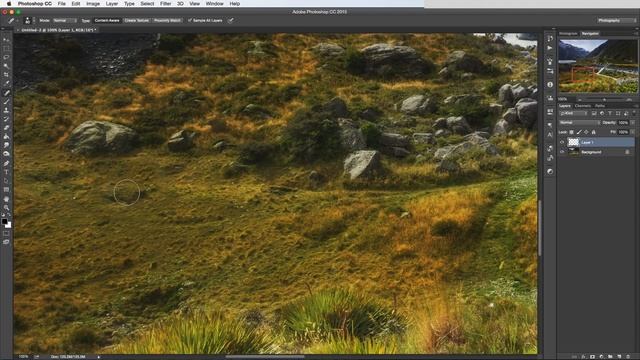Screen dimensions: 640x360
Task: Toggle pressure-for-size button in options bar
Action: (231, 20)
